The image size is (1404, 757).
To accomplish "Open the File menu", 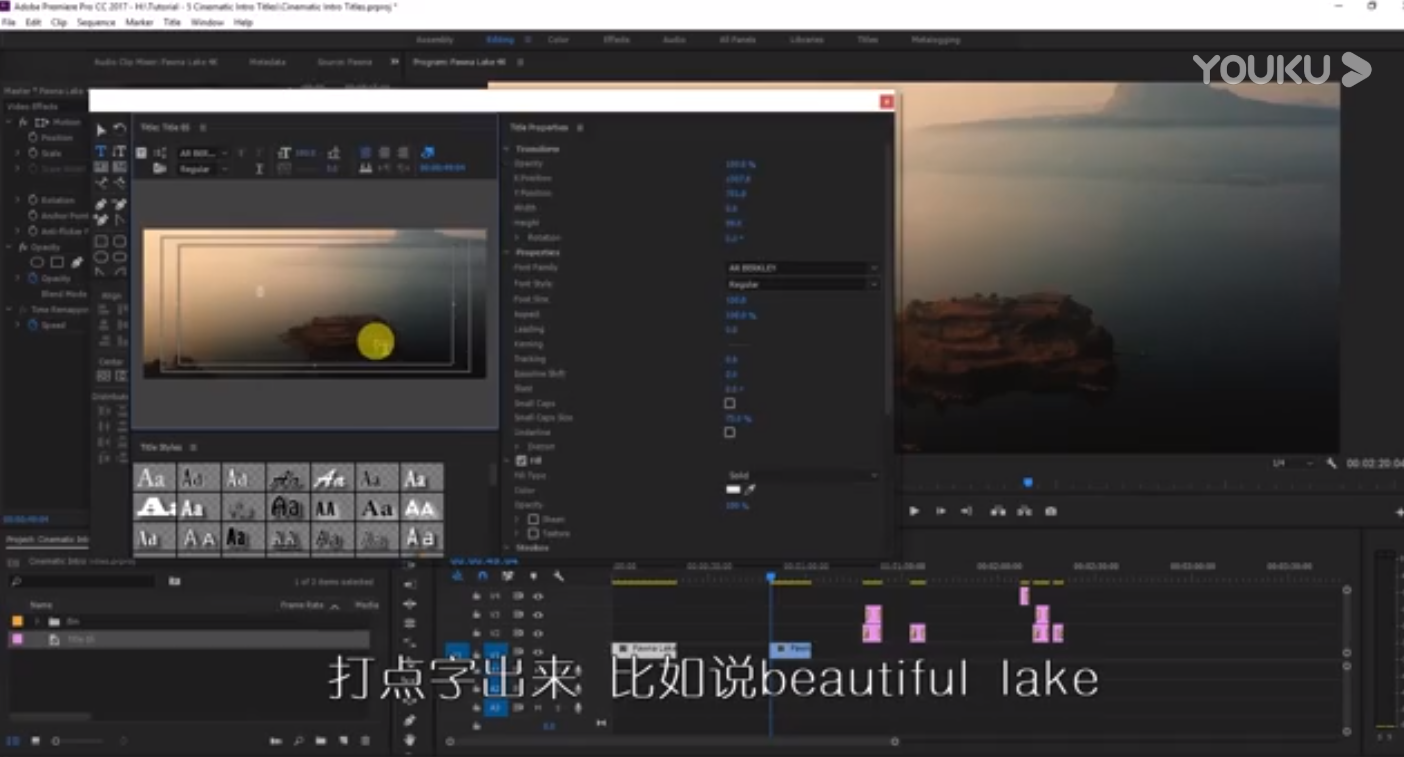I will [x=9, y=22].
